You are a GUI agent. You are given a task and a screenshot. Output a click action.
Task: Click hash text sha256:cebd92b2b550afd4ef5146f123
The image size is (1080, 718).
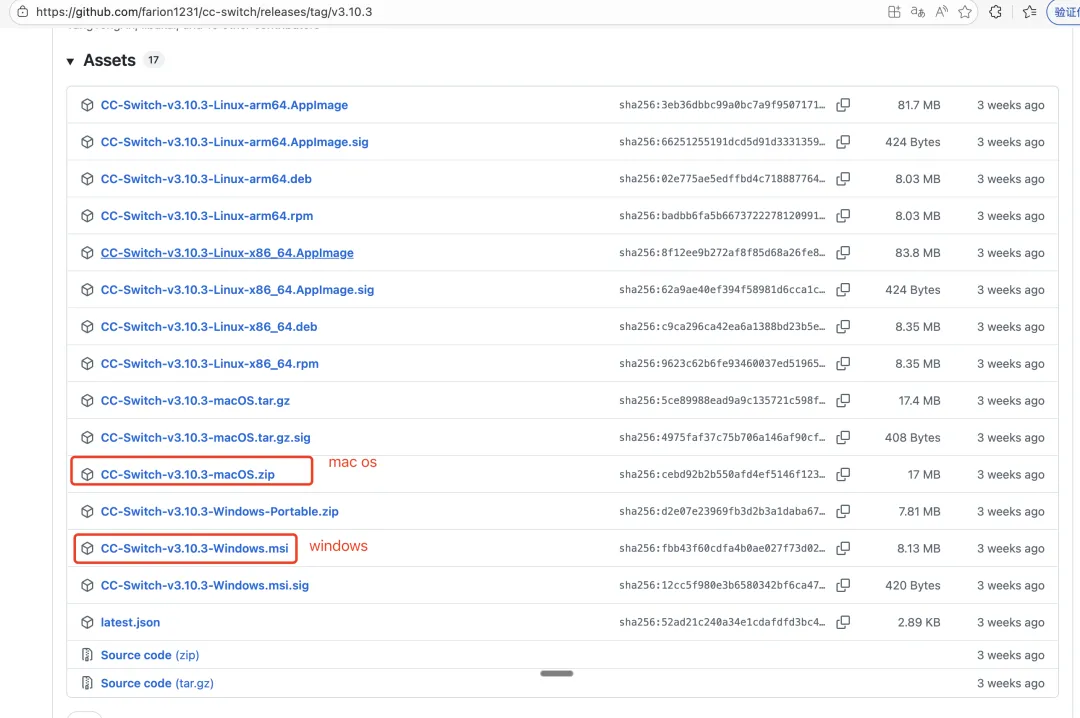click(722, 474)
